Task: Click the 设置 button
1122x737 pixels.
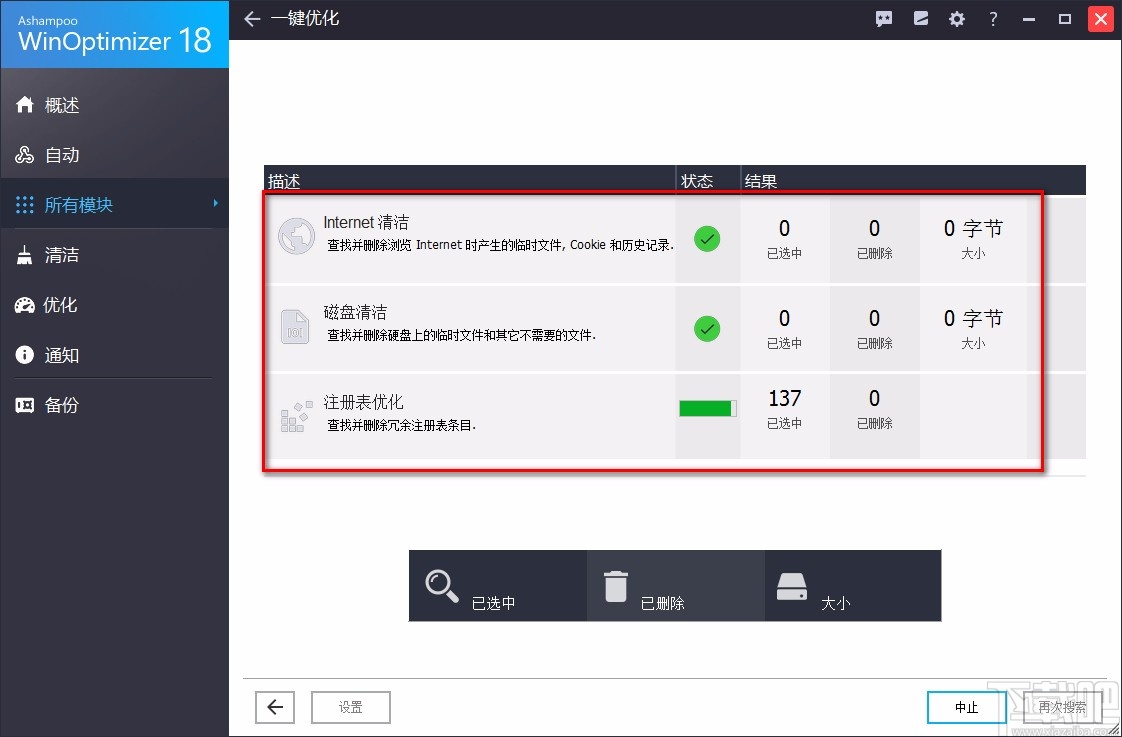Action: 351,708
